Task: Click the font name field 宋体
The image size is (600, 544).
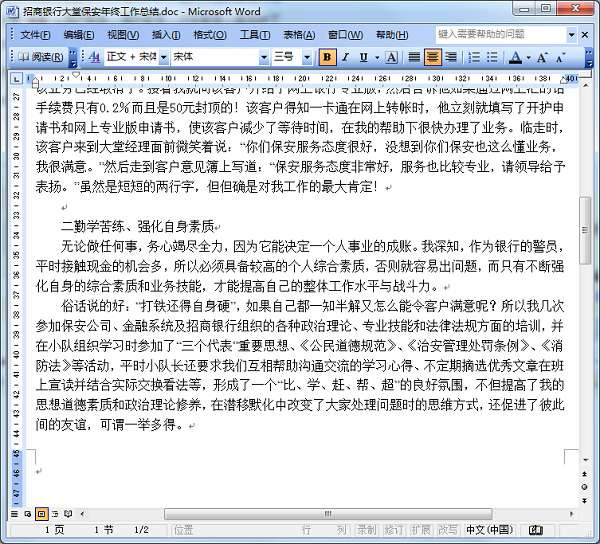Action: (x=215, y=57)
